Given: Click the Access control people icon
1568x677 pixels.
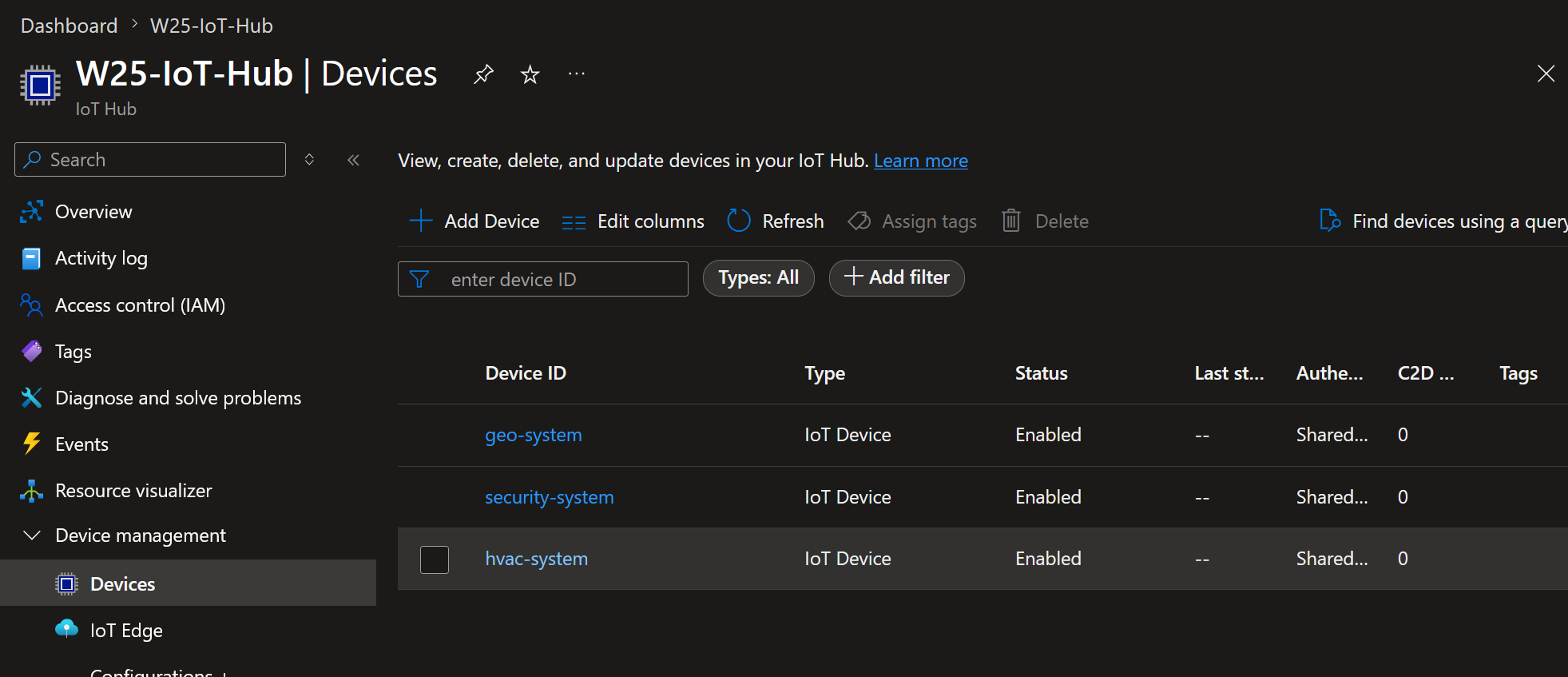Looking at the screenshot, I should point(31,305).
